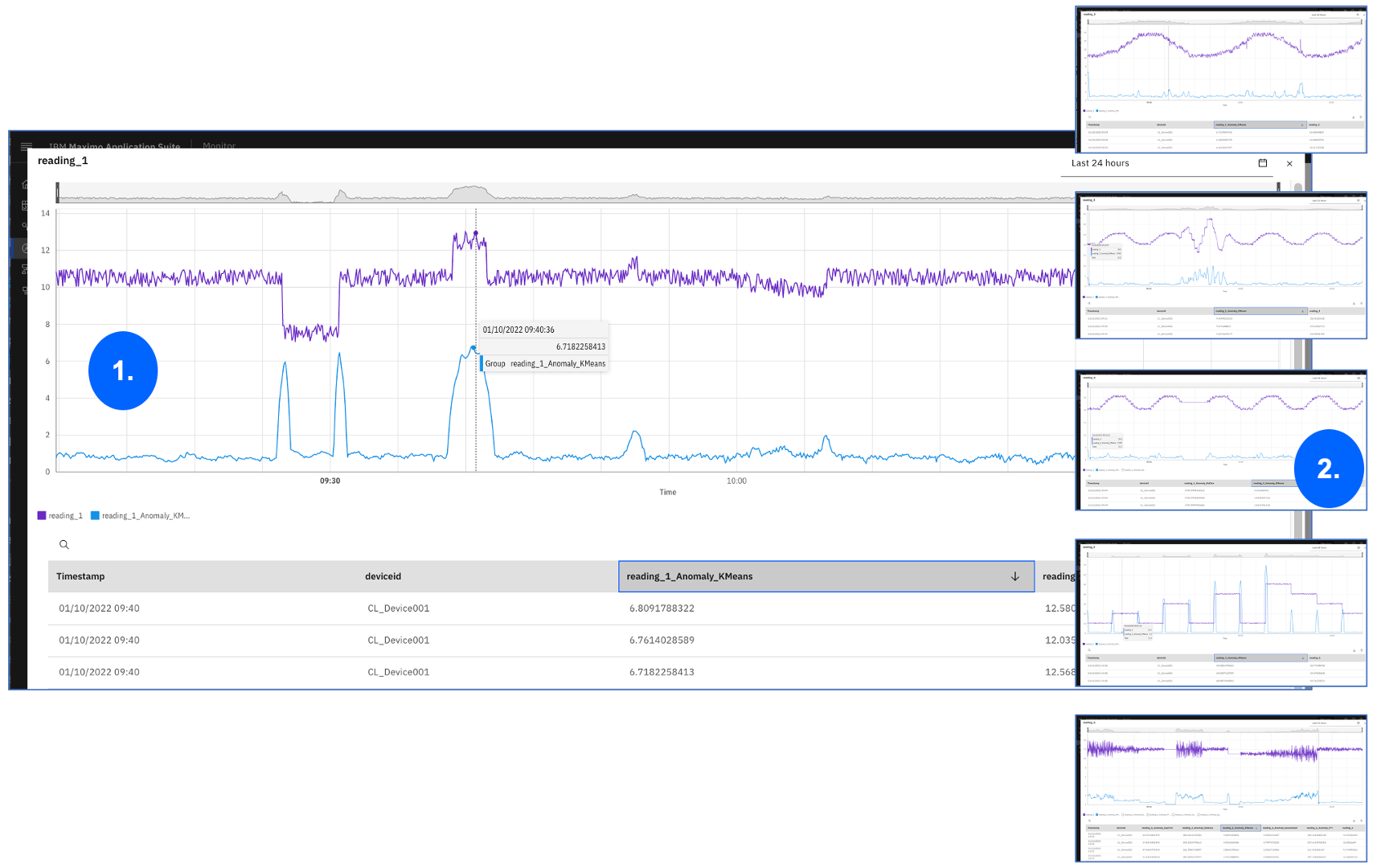Image resolution: width=1373 pixels, height=868 pixels.
Task: Sort by the Timestamp column header
Action: point(80,576)
